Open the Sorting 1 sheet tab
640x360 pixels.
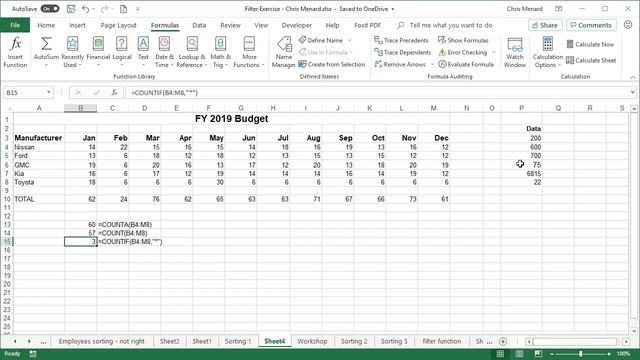[238, 341]
